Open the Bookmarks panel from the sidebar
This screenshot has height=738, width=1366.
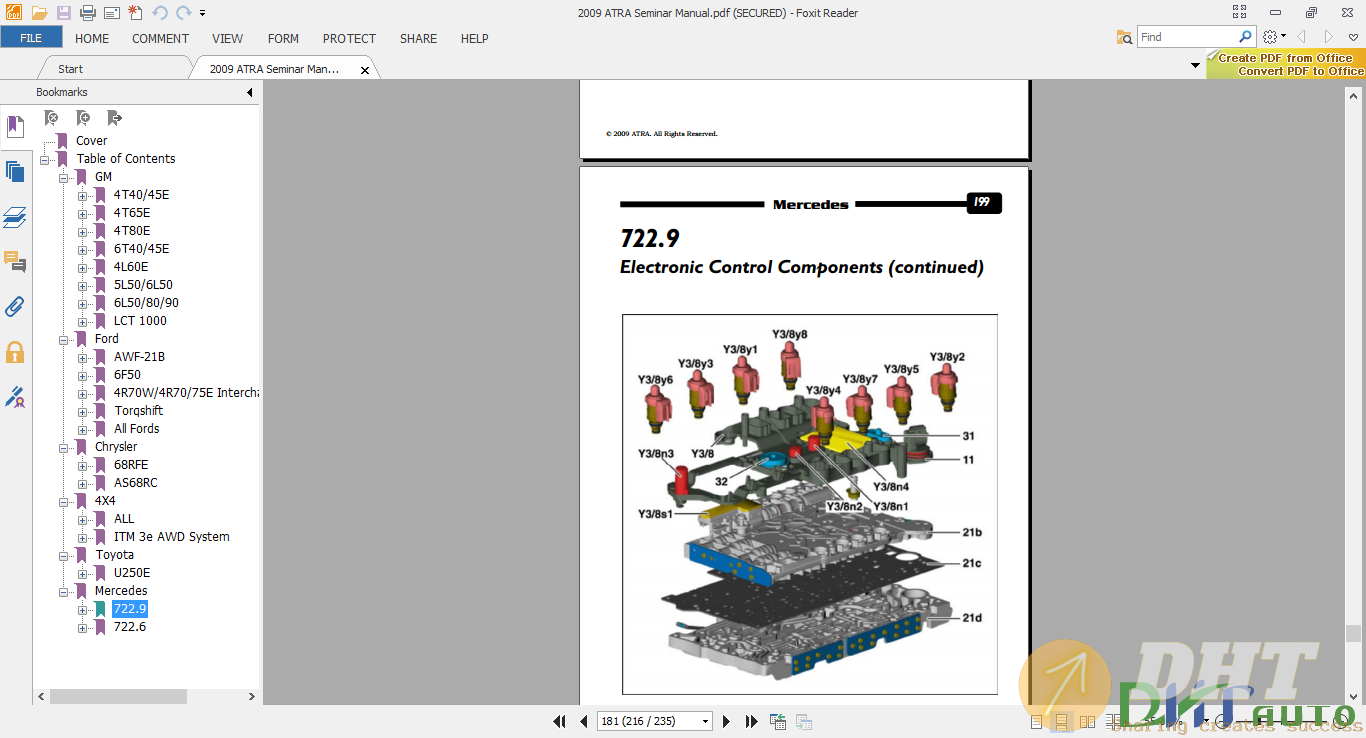[x=15, y=127]
